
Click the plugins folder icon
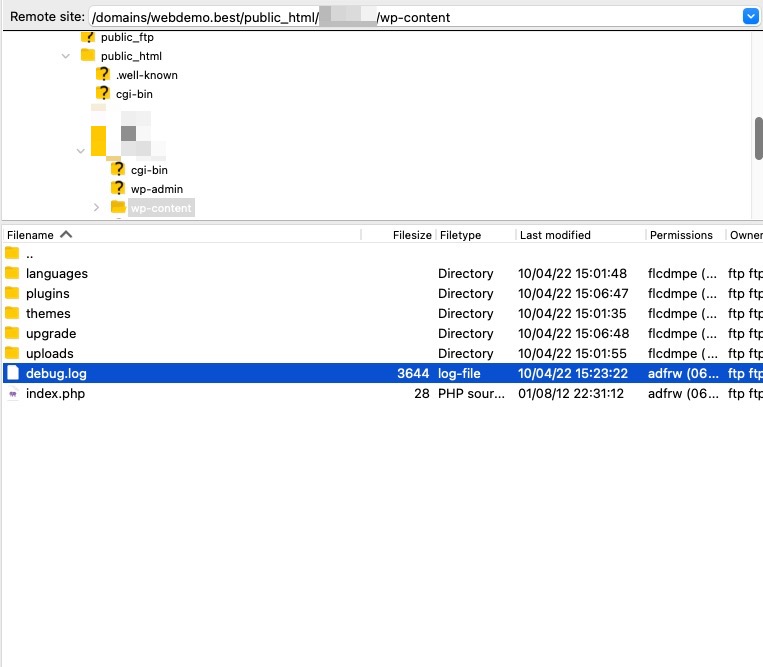[12, 292]
